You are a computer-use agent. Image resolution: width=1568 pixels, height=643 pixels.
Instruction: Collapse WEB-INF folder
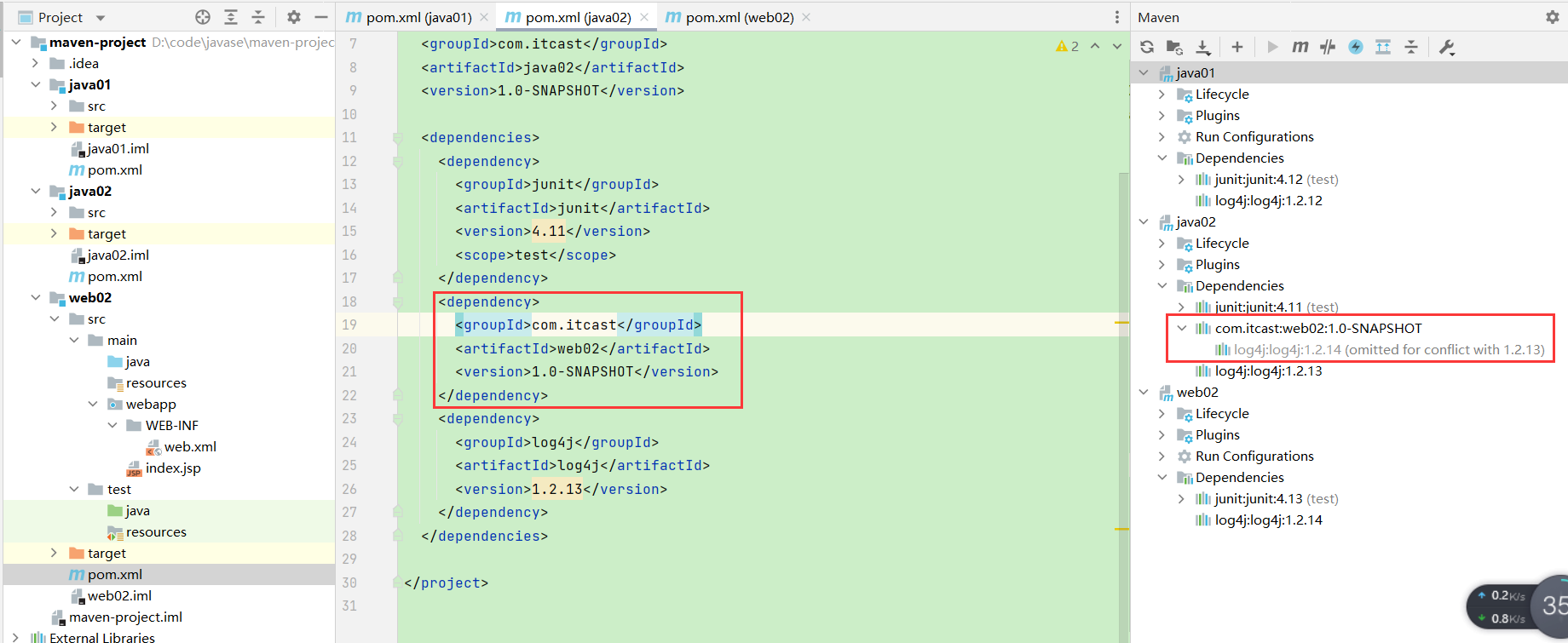(112, 425)
